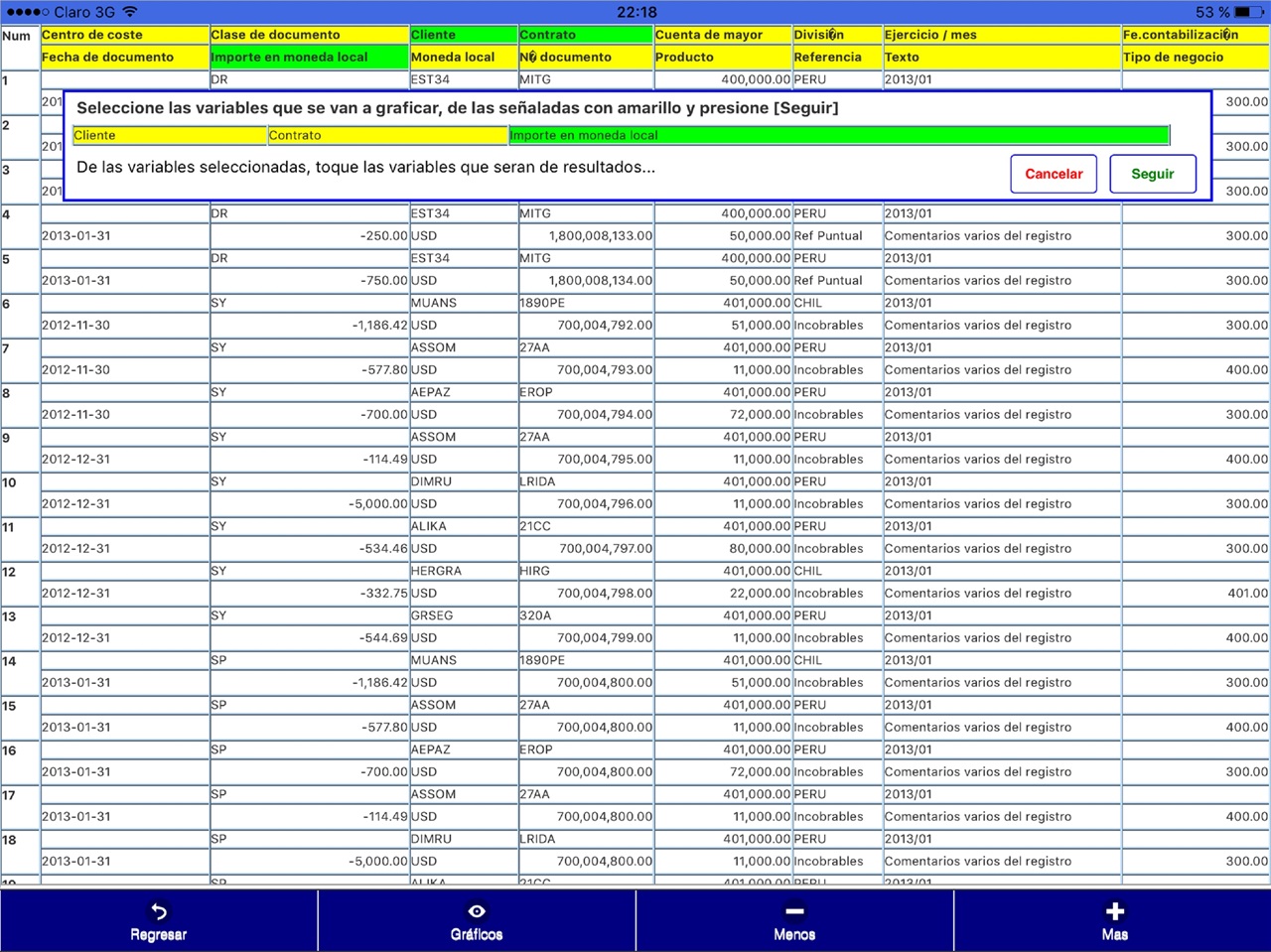Tap the Texto column header

[1002, 58]
